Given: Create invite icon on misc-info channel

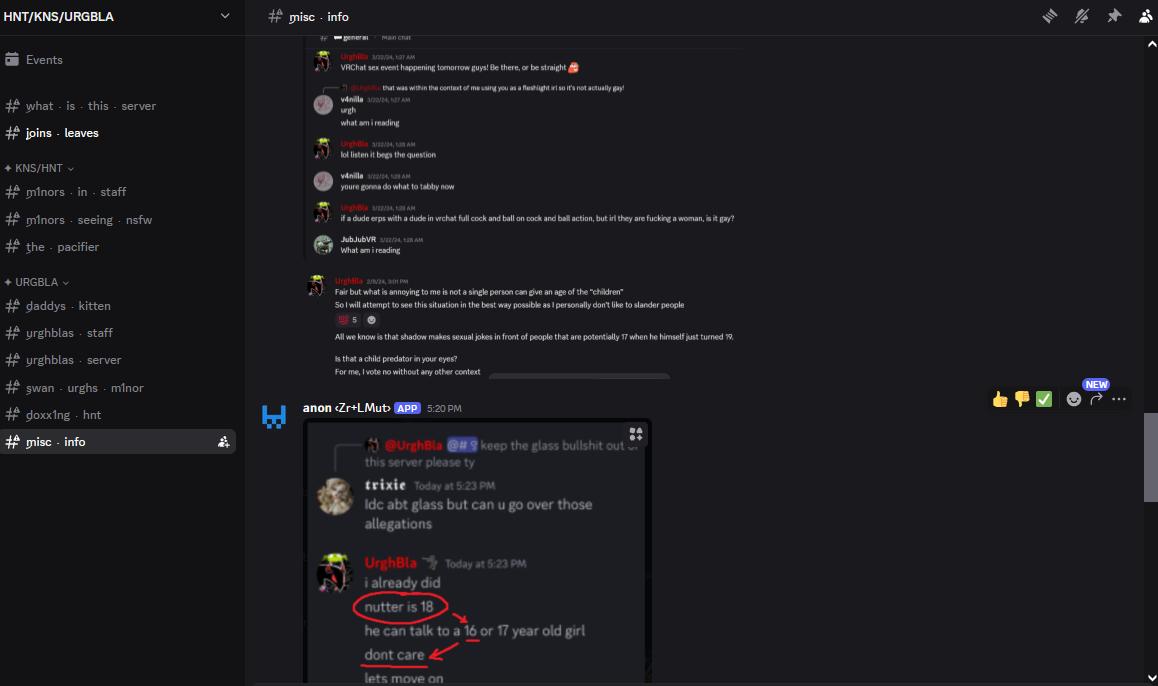Looking at the screenshot, I should (x=223, y=442).
